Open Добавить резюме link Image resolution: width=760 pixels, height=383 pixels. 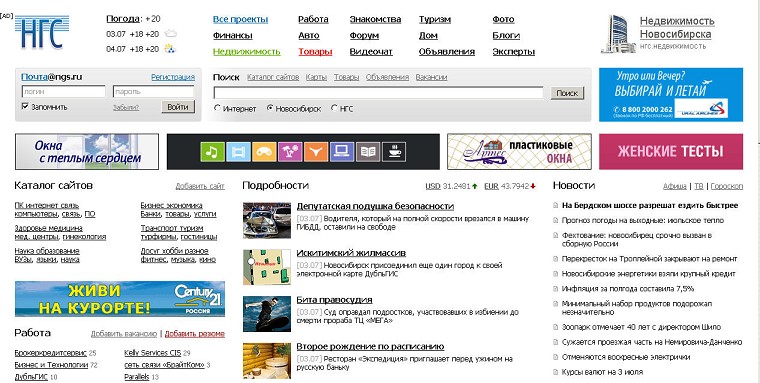[194, 334]
